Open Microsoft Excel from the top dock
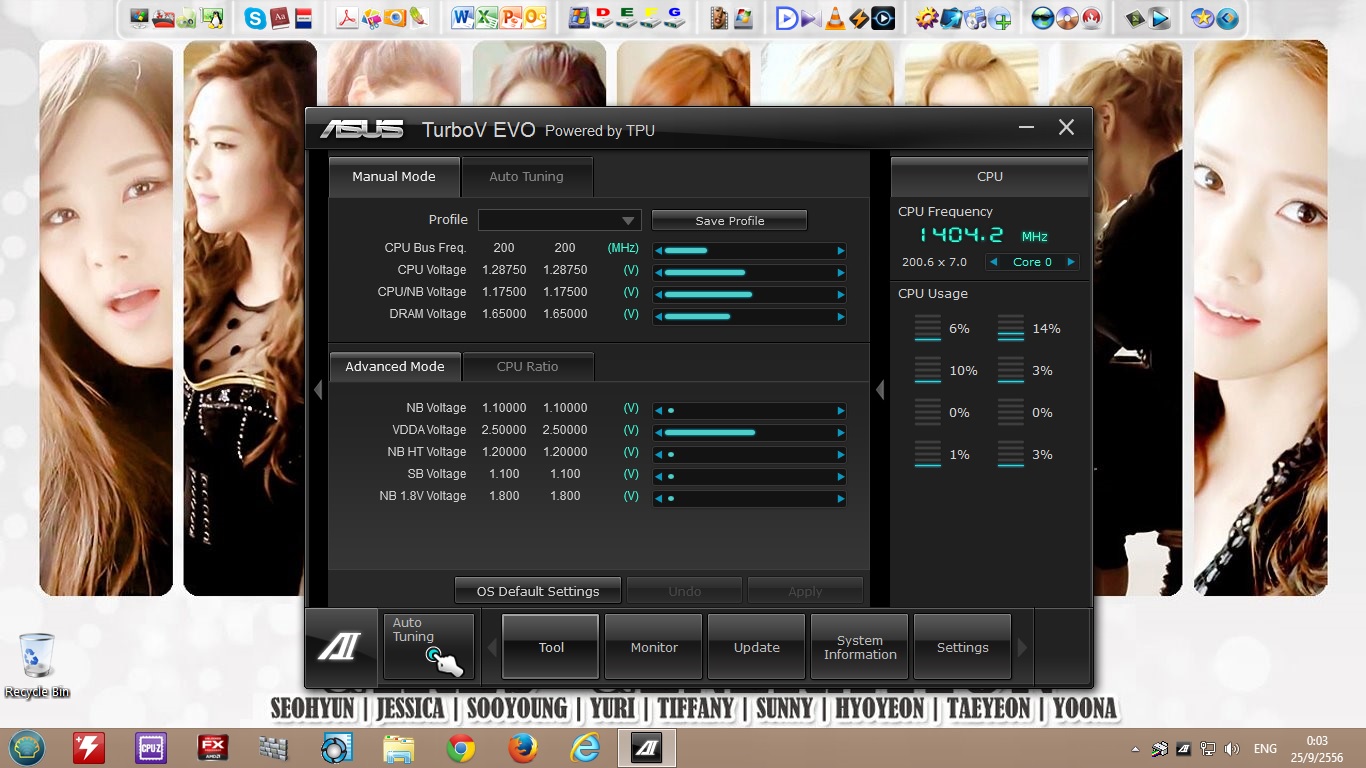This screenshot has width=1366, height=768. coord(487,17)
